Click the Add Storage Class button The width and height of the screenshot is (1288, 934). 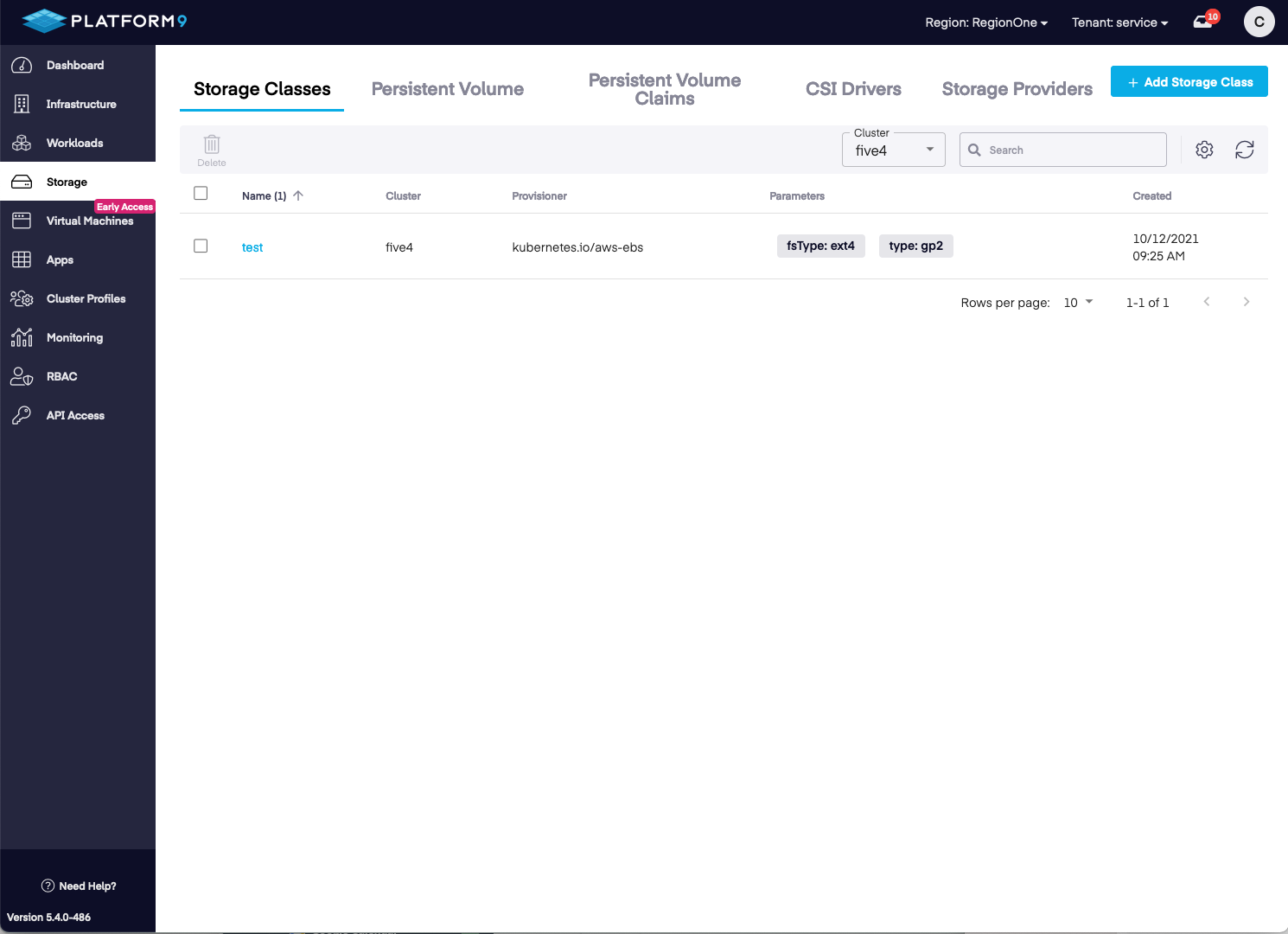click(x=1189, y=82)
